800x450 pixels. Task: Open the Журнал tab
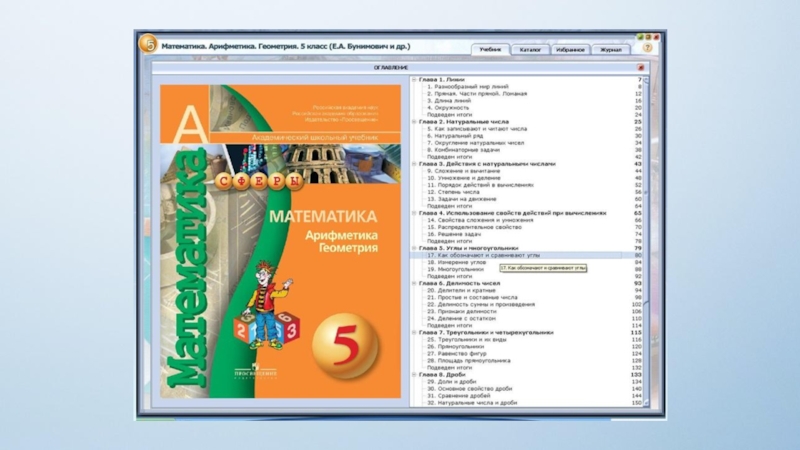(x=611, y=49)
